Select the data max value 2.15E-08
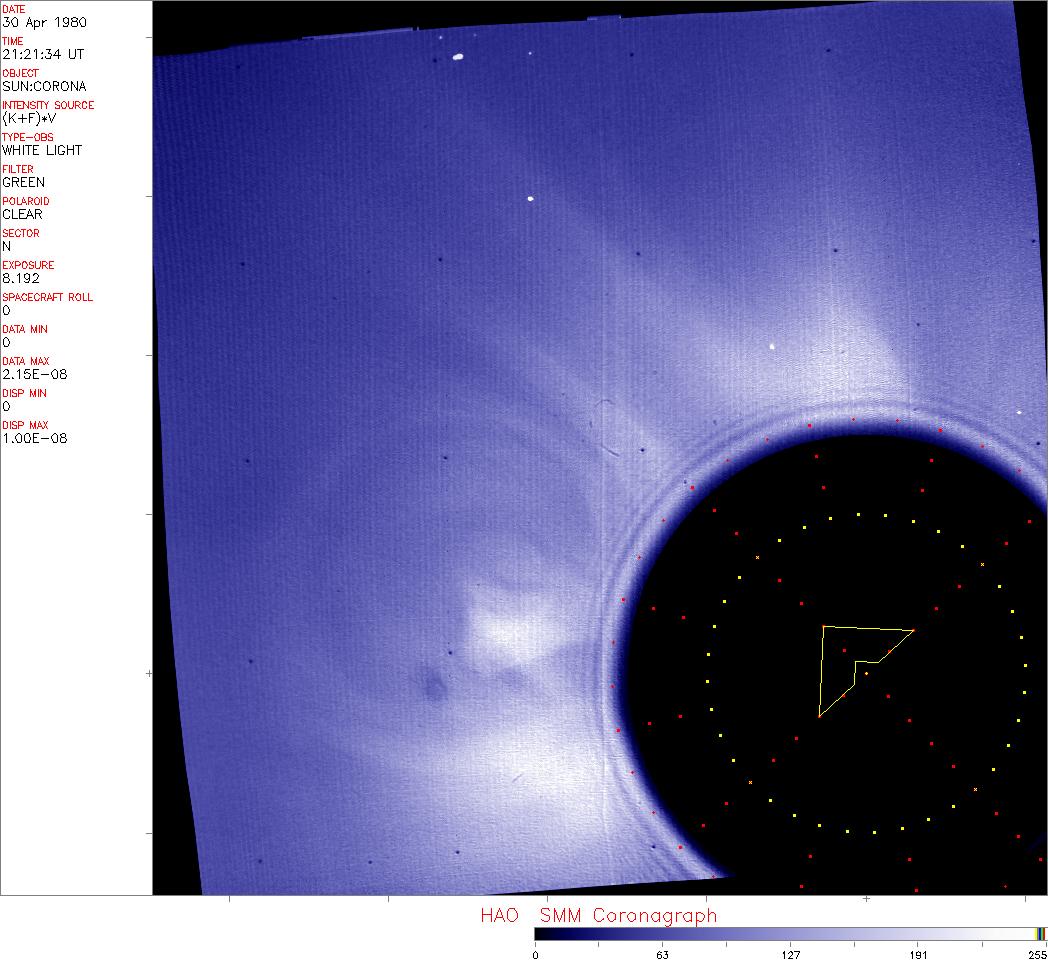Viewport: 1048px width, 960px height. 34,374
